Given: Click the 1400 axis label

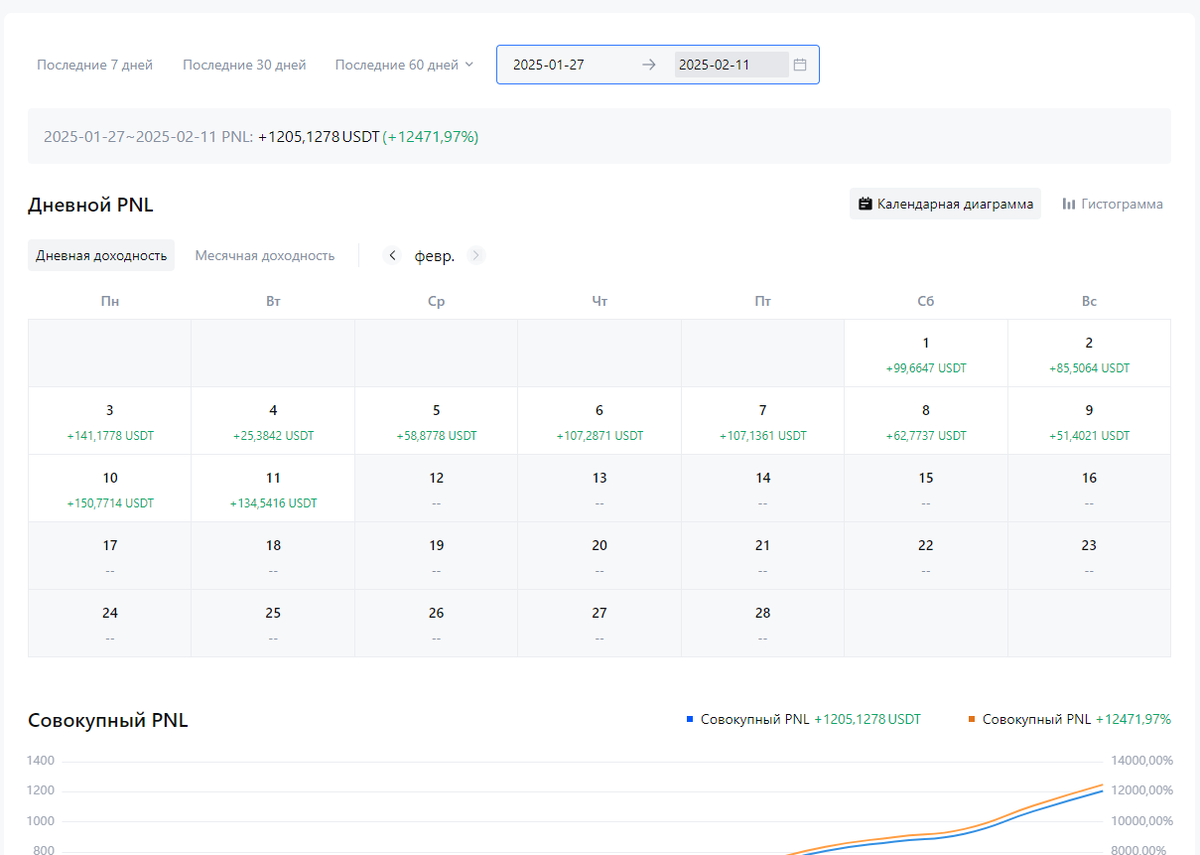Looking at the screenshot, I should click(41, 761).
